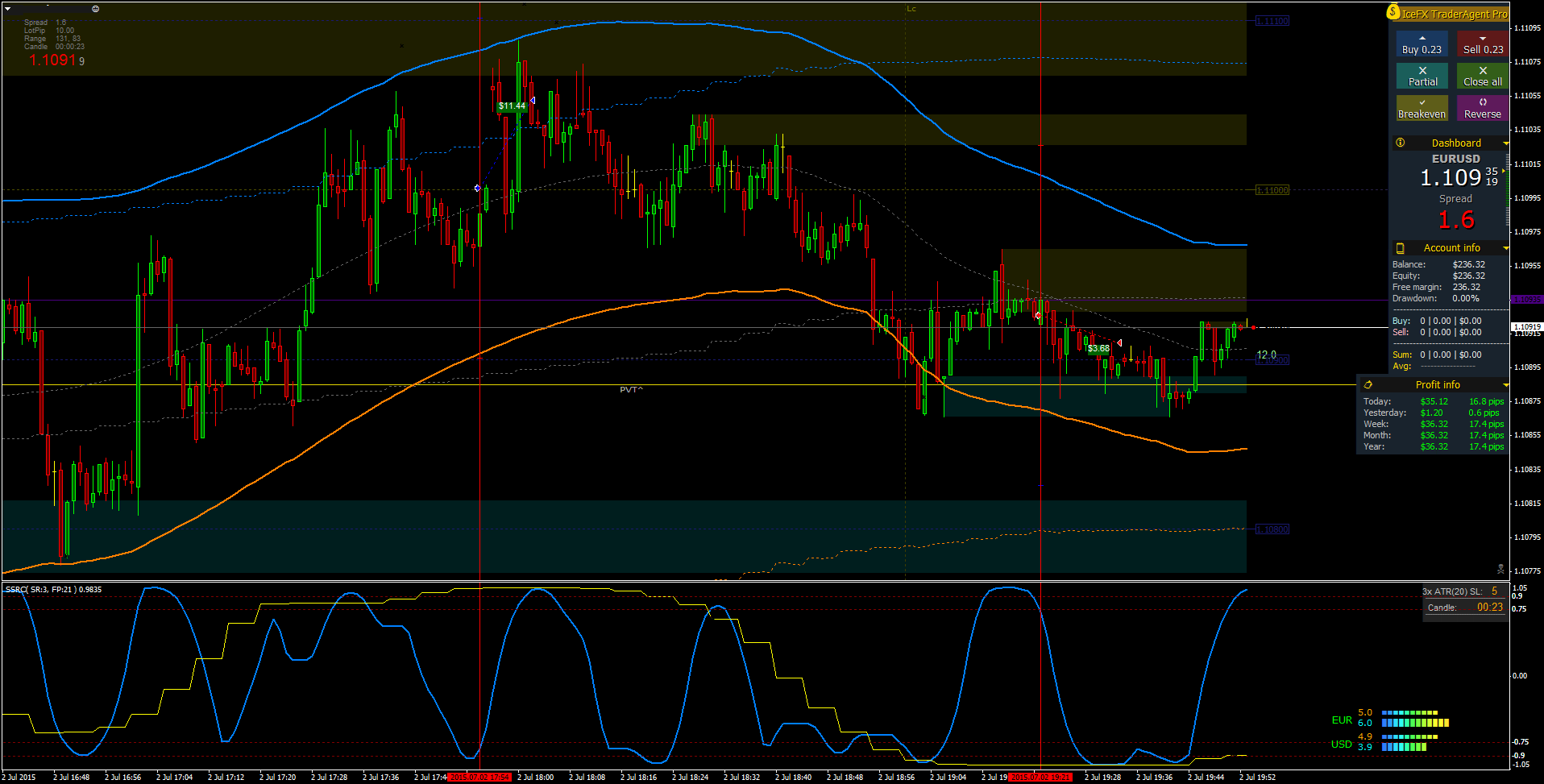Click the EUR currency strength meter bars
This screenshot has width=1544, height=784.
[x=1415, y=718]
